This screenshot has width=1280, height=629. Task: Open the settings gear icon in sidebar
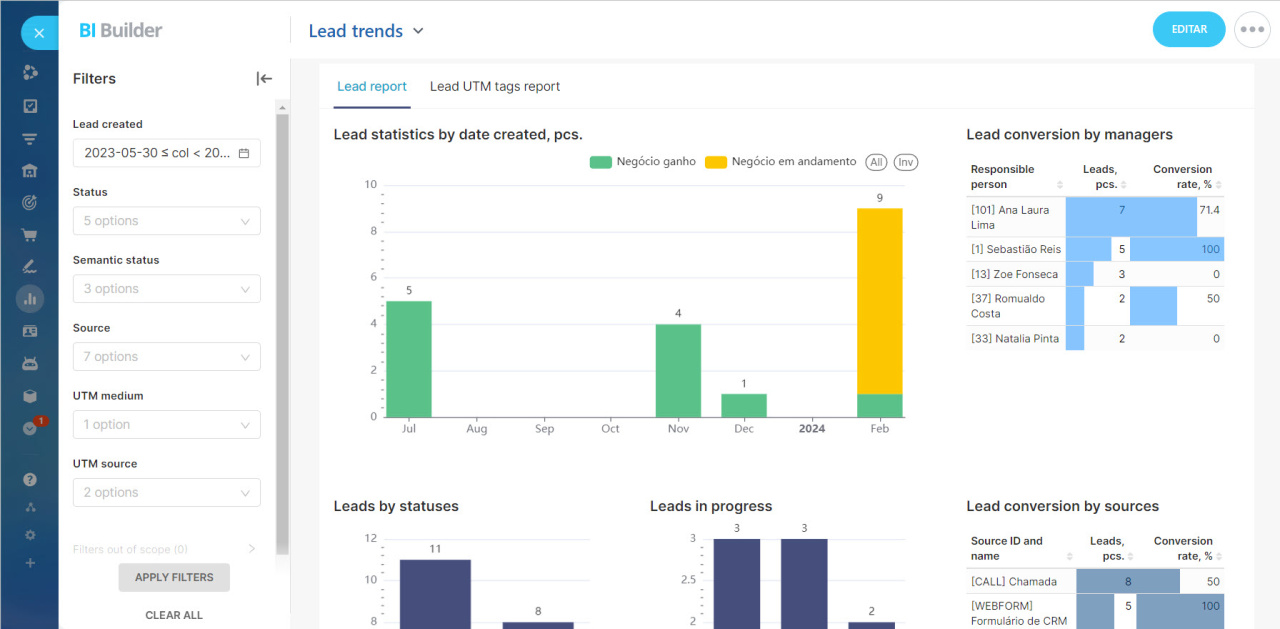(30, 535)
